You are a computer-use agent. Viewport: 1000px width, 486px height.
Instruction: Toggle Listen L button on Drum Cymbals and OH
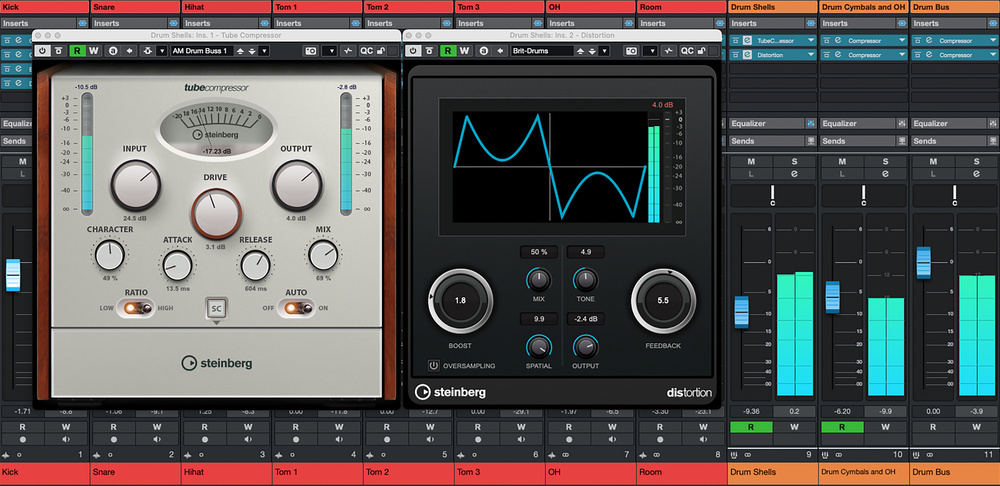point(842,173)
